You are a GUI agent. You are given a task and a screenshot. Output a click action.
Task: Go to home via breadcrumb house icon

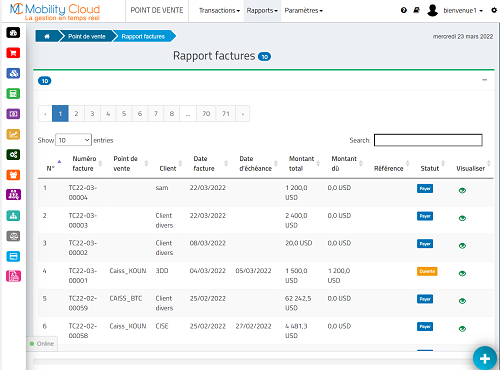[x=47, y=36]
